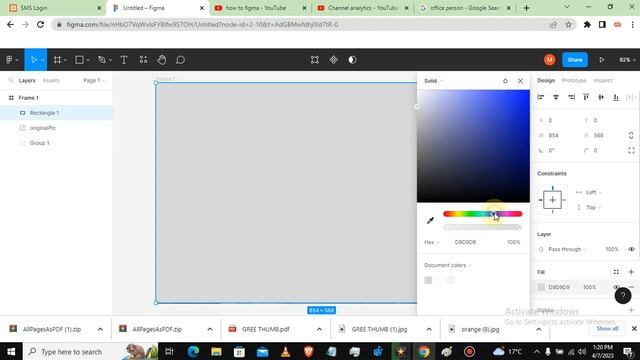
Task: Open the Page 1 dropdown
Action: (x=94, y=80)
